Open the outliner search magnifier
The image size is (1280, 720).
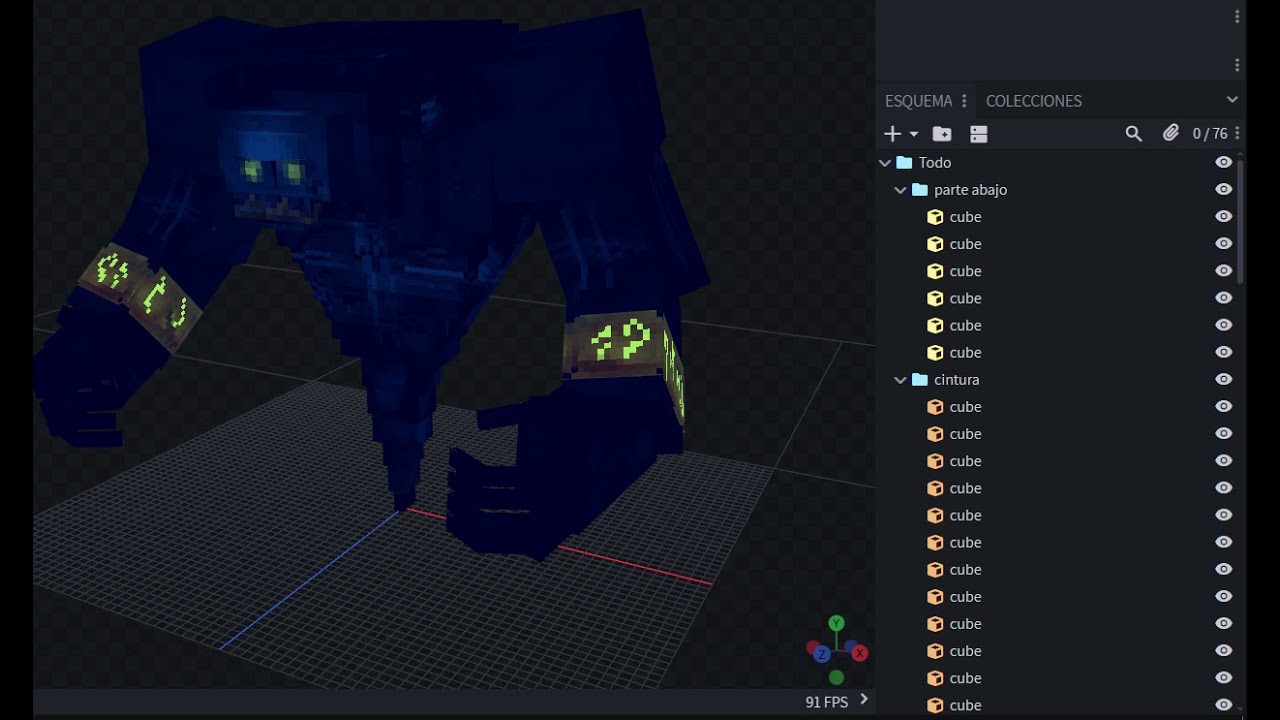click(1133, 134)
